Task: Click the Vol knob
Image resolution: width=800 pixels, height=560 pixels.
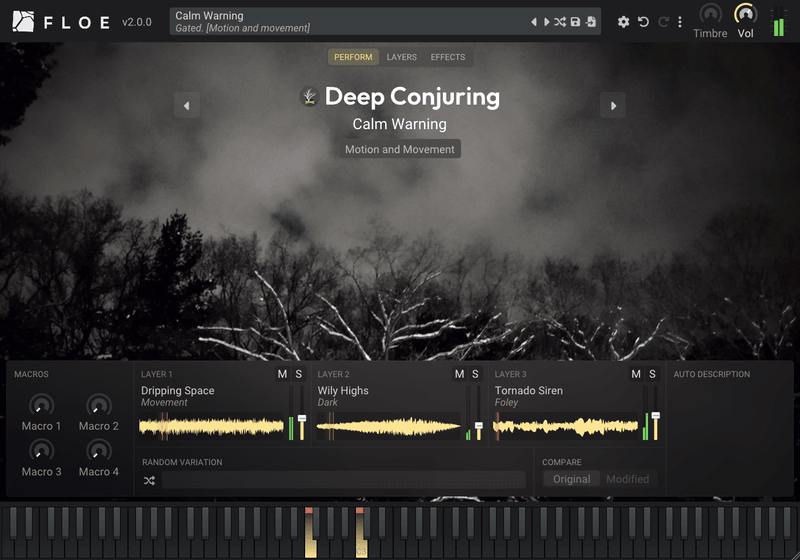Action: [x=745, y=14]
